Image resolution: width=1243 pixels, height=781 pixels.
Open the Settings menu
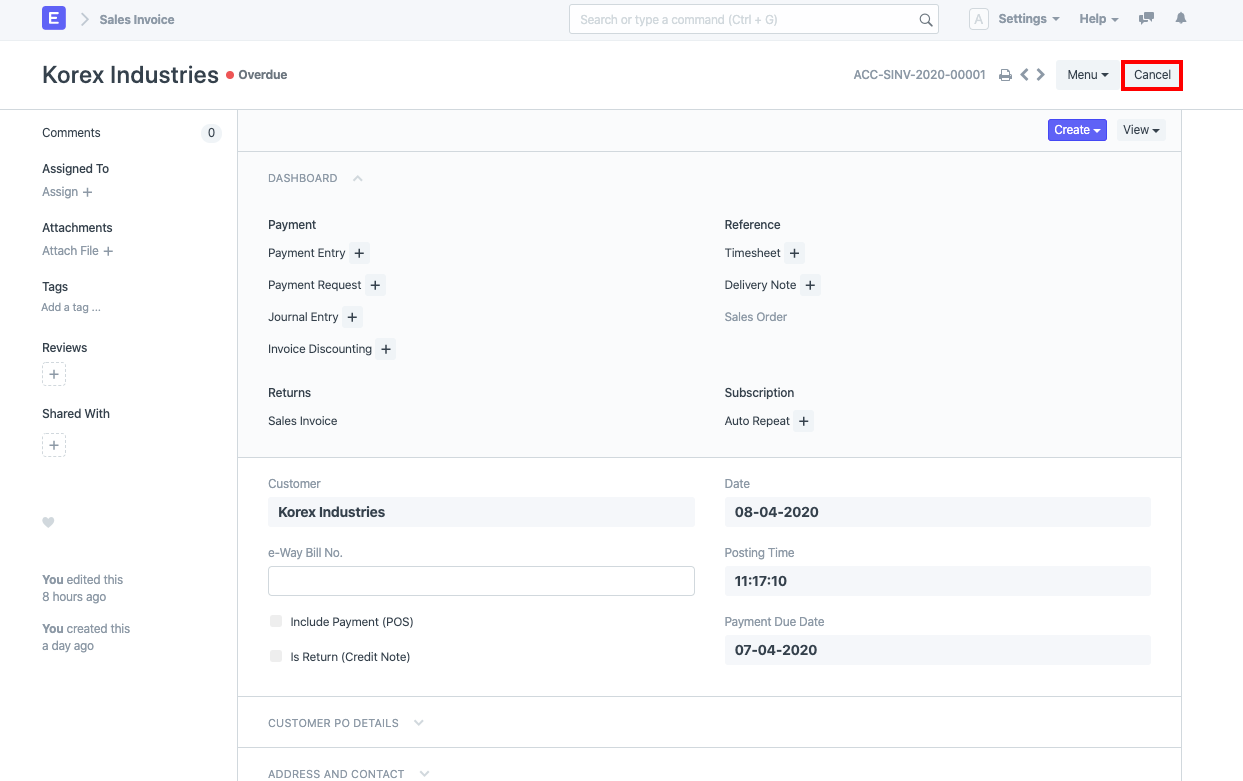pos(1028,19)
